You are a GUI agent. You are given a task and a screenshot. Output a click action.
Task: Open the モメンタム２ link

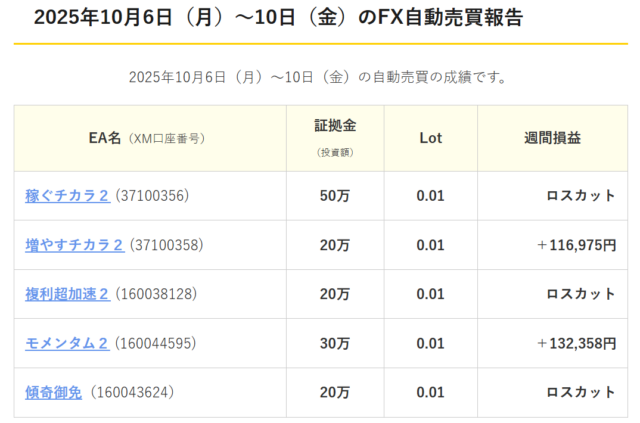click(x=67, y=343)
